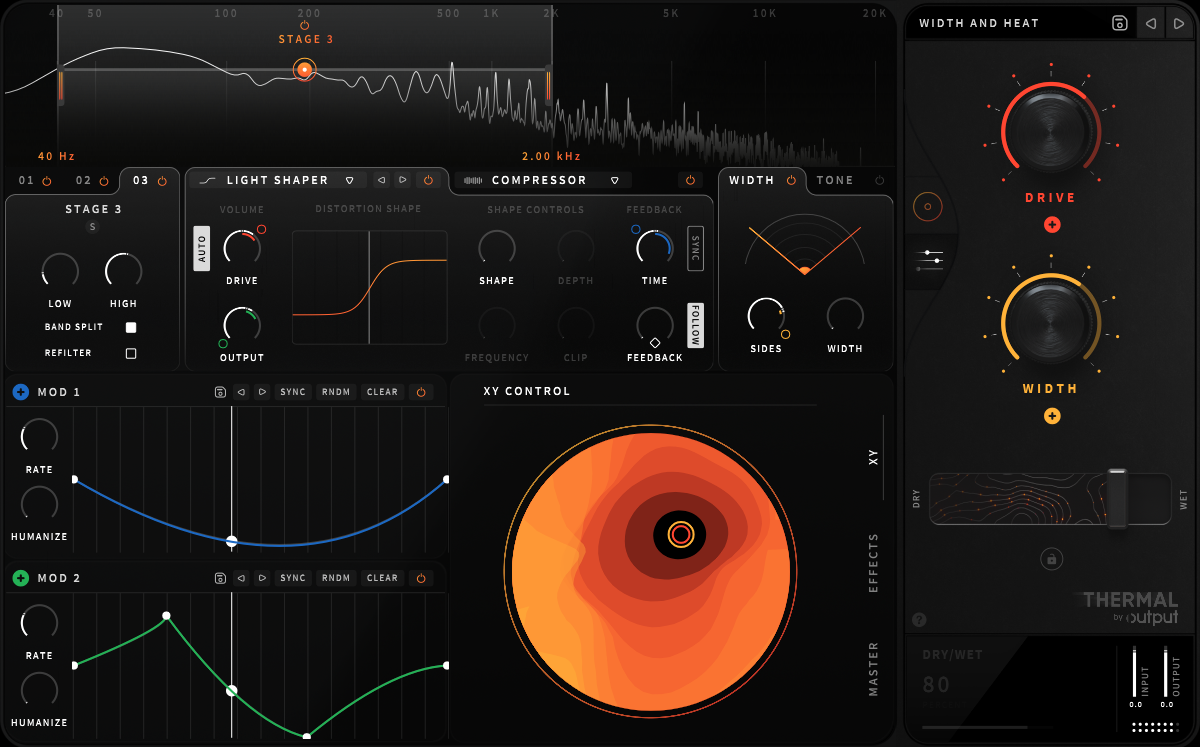
Task: Clear the Mod 2 curve
Action: click(x=381, y=578)
